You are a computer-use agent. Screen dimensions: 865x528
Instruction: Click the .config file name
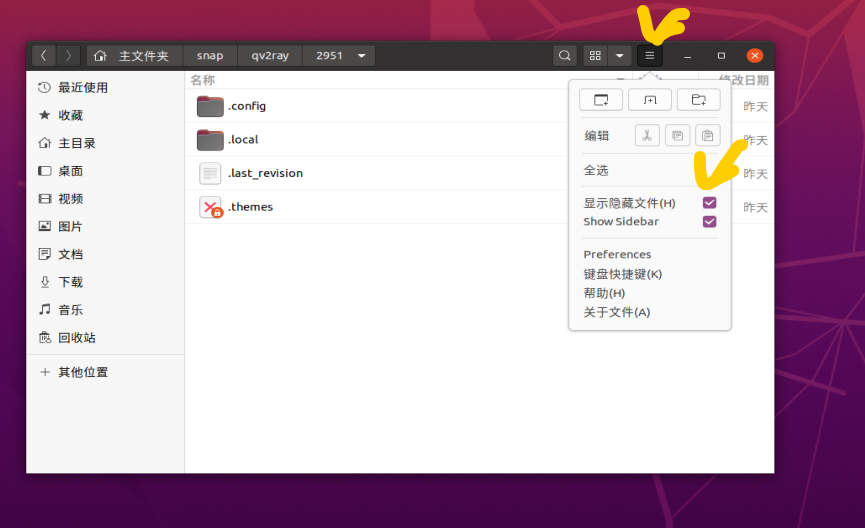coord(247,106)
